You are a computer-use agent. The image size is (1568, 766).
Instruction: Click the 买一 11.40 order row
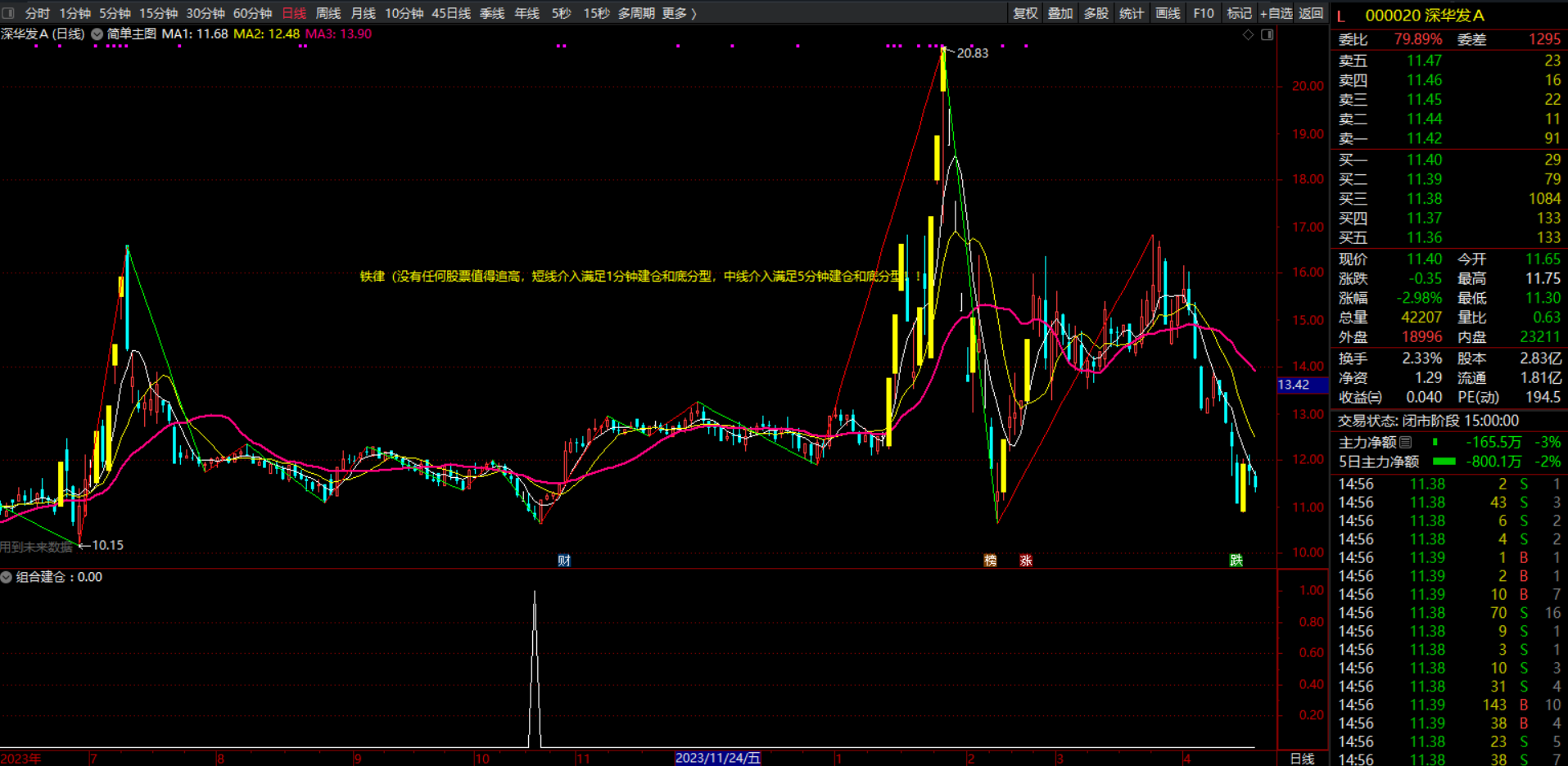click(x=1449, y=160)
